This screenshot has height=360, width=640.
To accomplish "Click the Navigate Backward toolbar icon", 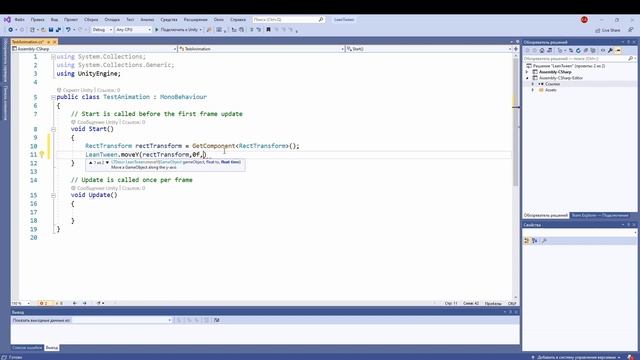I will tap(11, 30).
